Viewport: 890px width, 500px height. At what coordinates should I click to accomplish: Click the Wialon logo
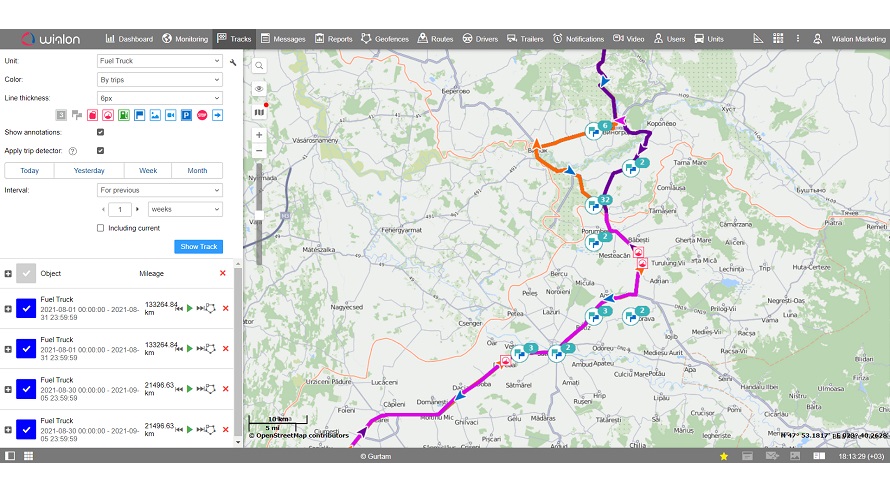coord(51,39)
